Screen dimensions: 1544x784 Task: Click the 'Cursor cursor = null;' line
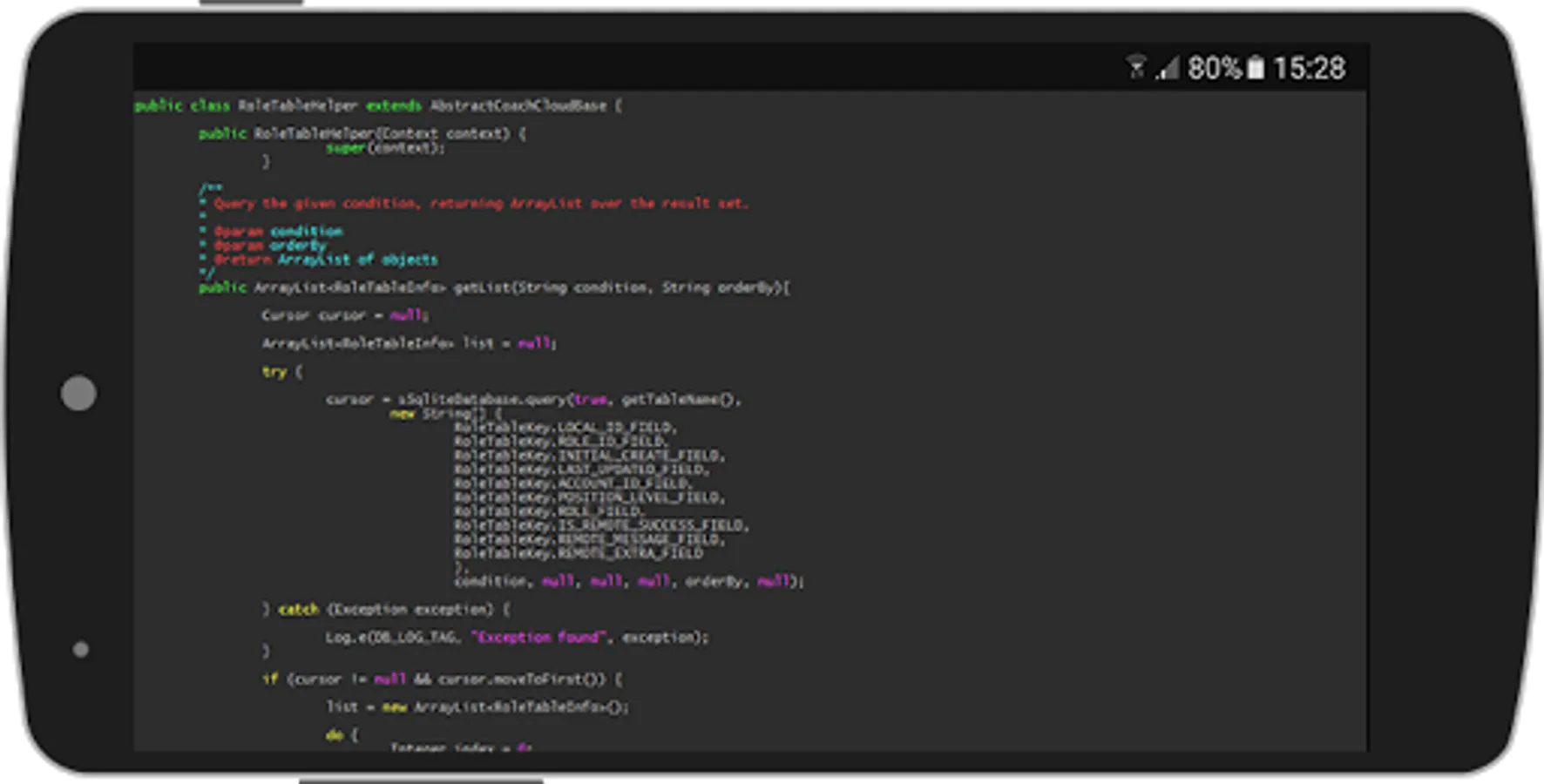[345, 315]
